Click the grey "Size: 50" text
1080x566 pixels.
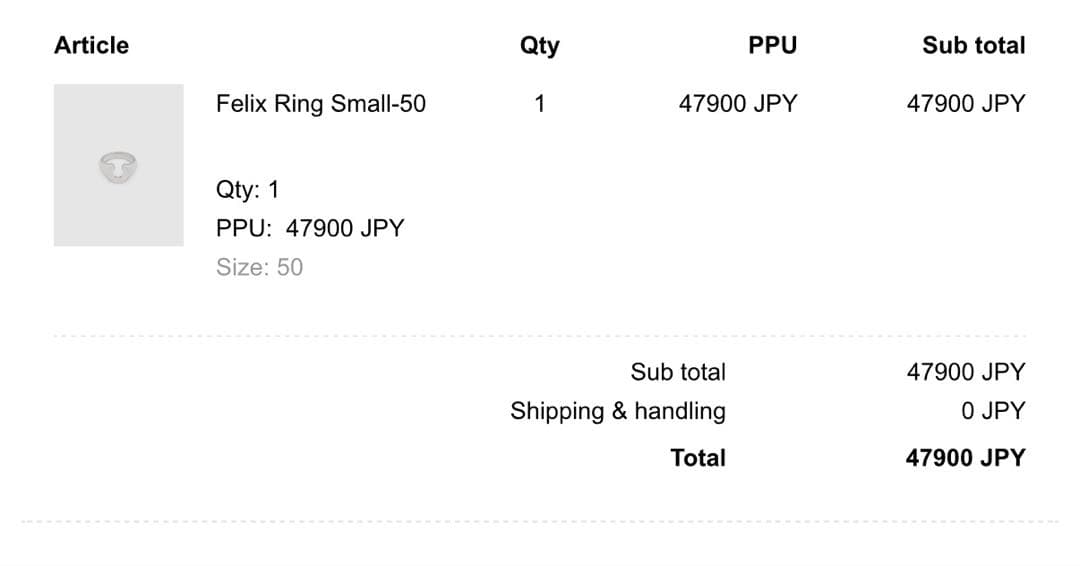(x=259, y=267)
